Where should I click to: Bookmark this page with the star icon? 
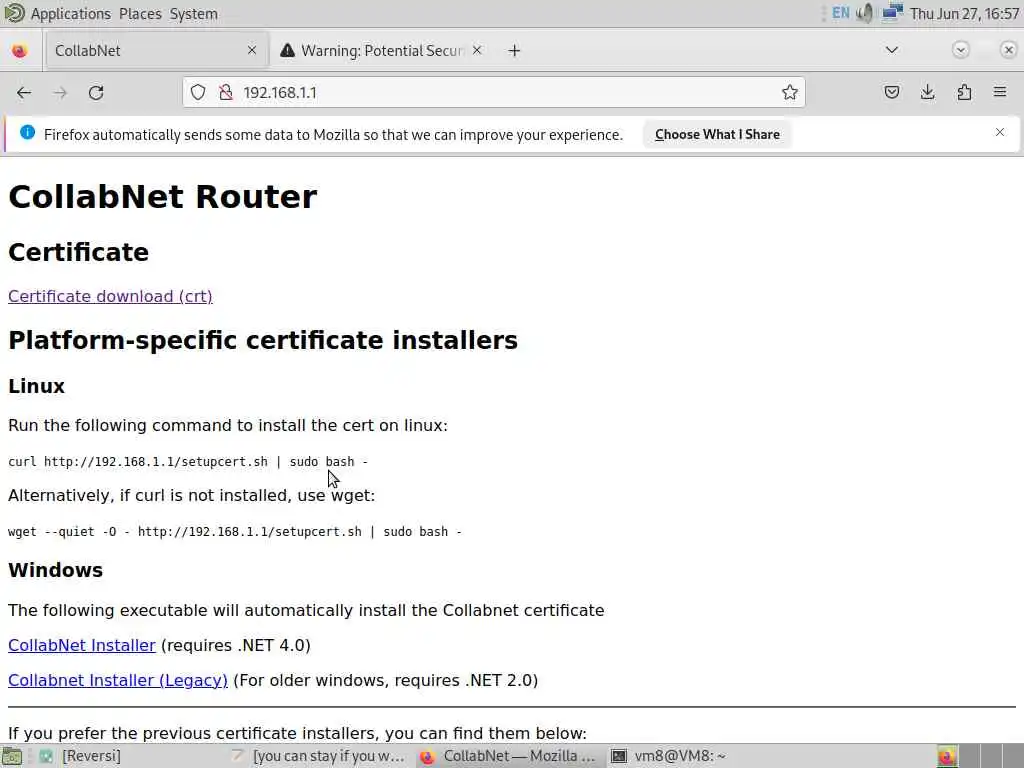790,93
